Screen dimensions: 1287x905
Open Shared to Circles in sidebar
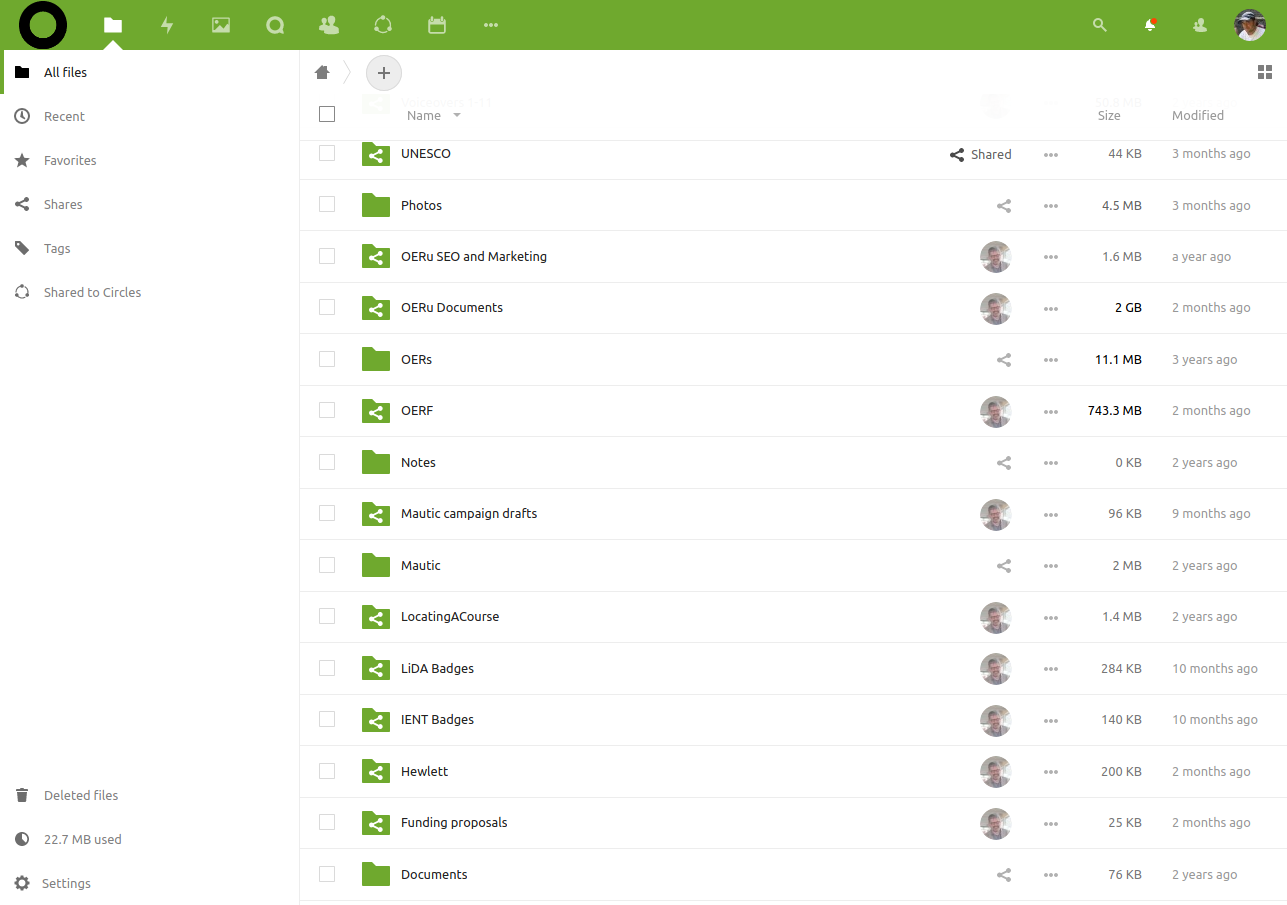point(150,292)
